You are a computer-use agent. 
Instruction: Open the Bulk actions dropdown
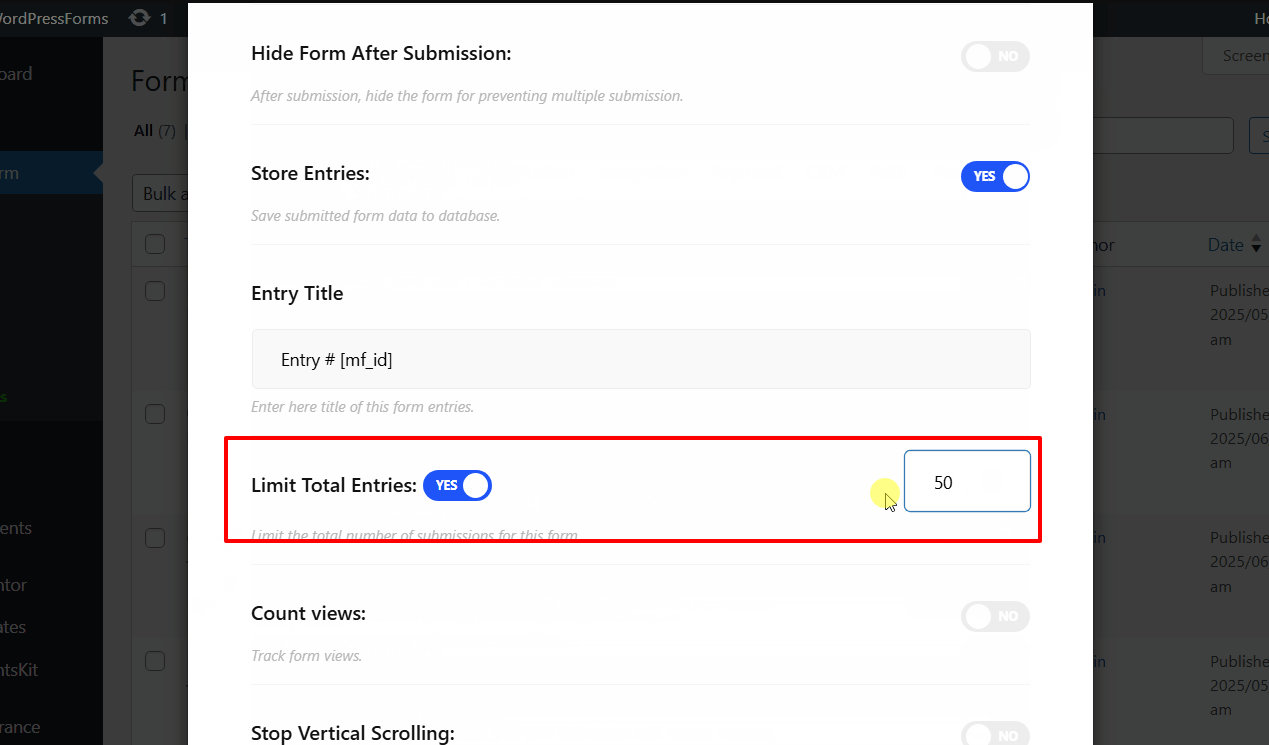(165, 192)
